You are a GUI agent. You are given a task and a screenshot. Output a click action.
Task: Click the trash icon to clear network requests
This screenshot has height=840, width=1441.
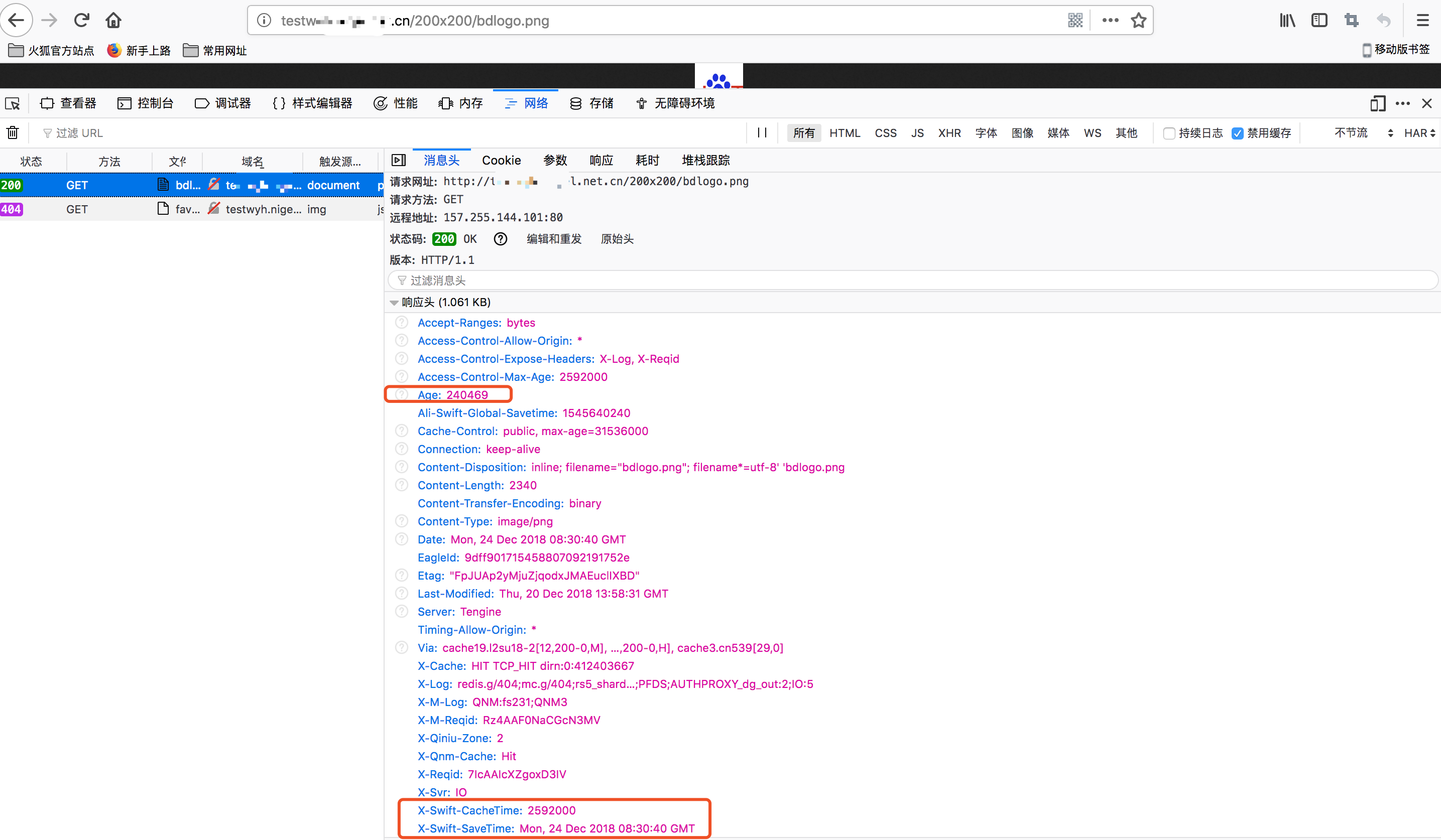pyautogui.click(x=13, y=132)
